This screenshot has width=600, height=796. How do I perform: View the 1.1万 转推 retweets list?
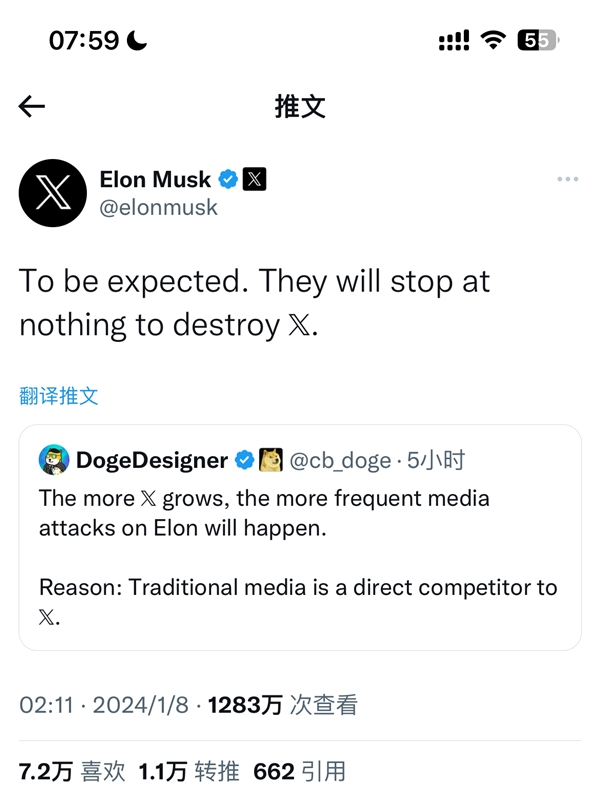tap(188, 771)
